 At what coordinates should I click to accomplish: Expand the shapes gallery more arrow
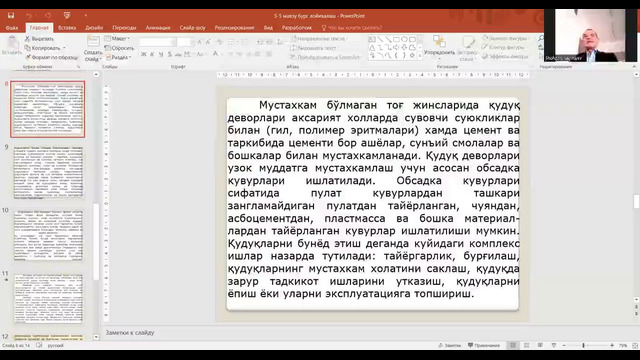pyautogui.click(x=420, y=56)
